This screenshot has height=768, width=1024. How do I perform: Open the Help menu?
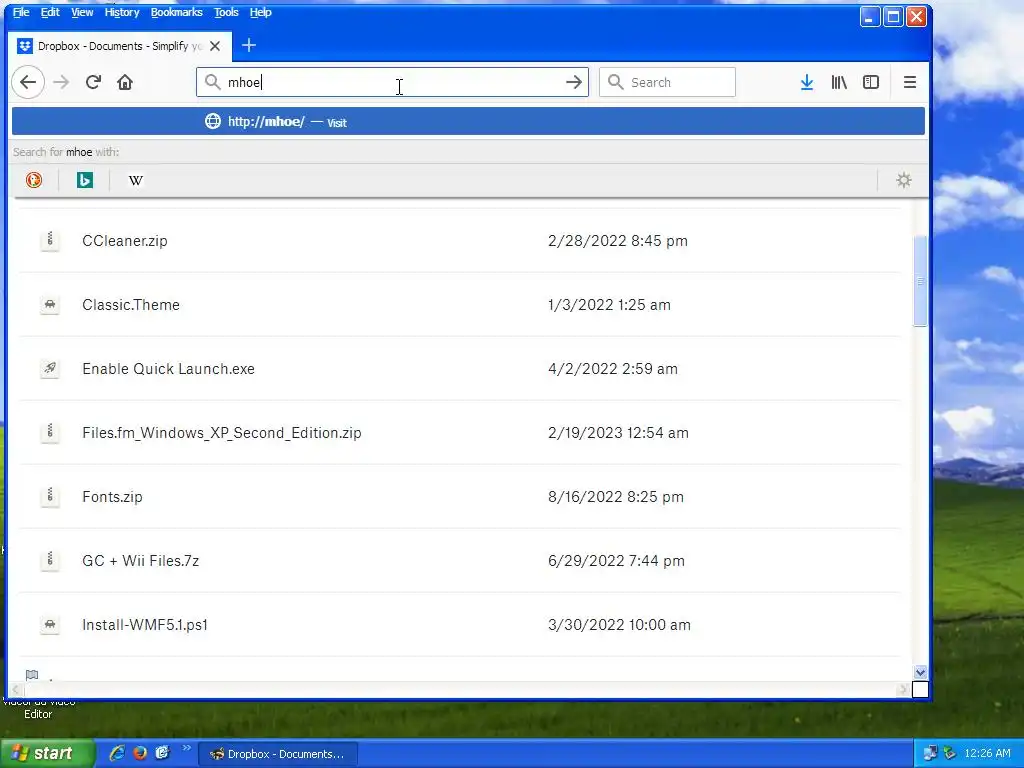(260, 12)
